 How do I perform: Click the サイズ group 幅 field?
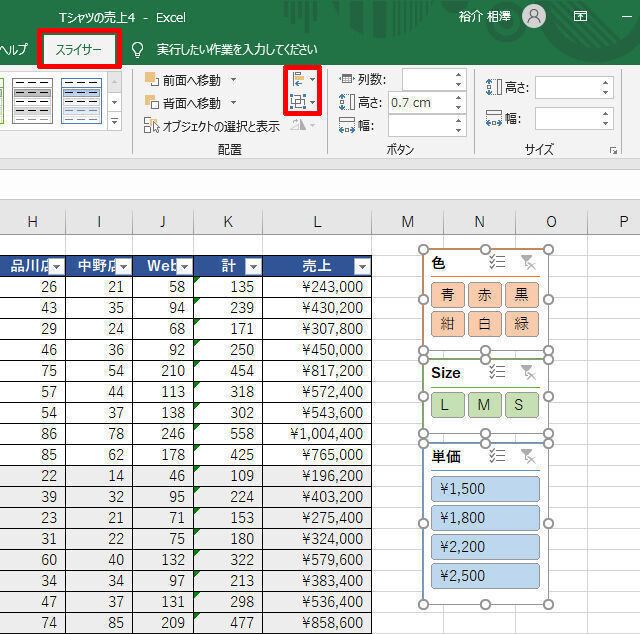click(567, 119)
